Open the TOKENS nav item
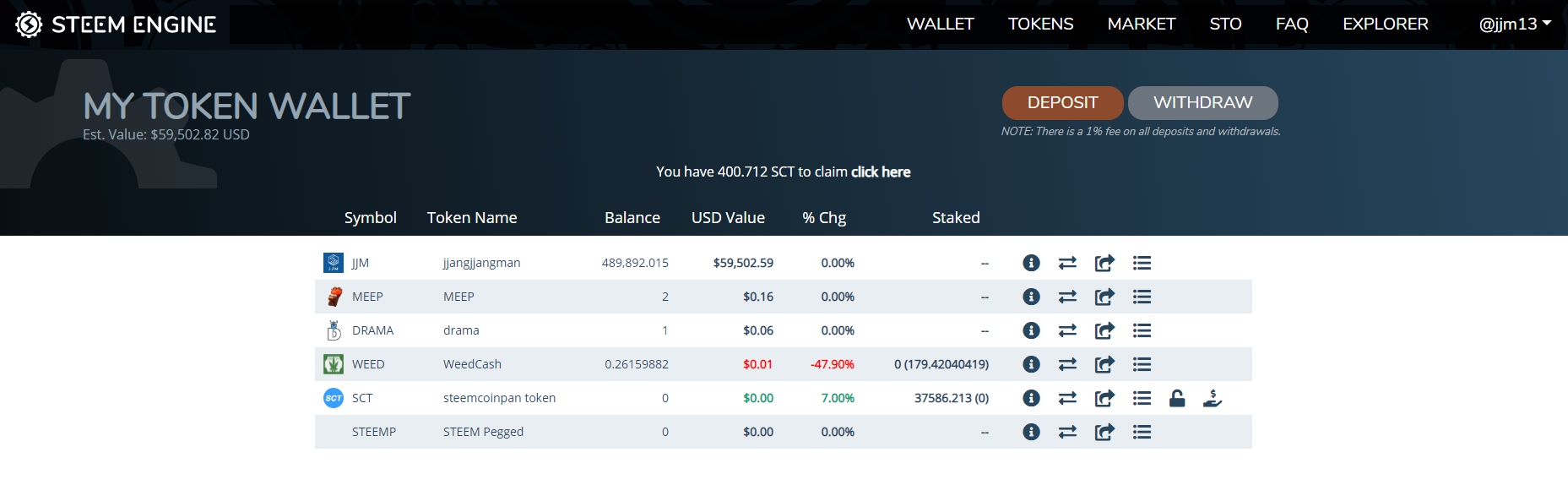The width and height of the screenshot is (1568, 496). click(x=1040, y=24)
